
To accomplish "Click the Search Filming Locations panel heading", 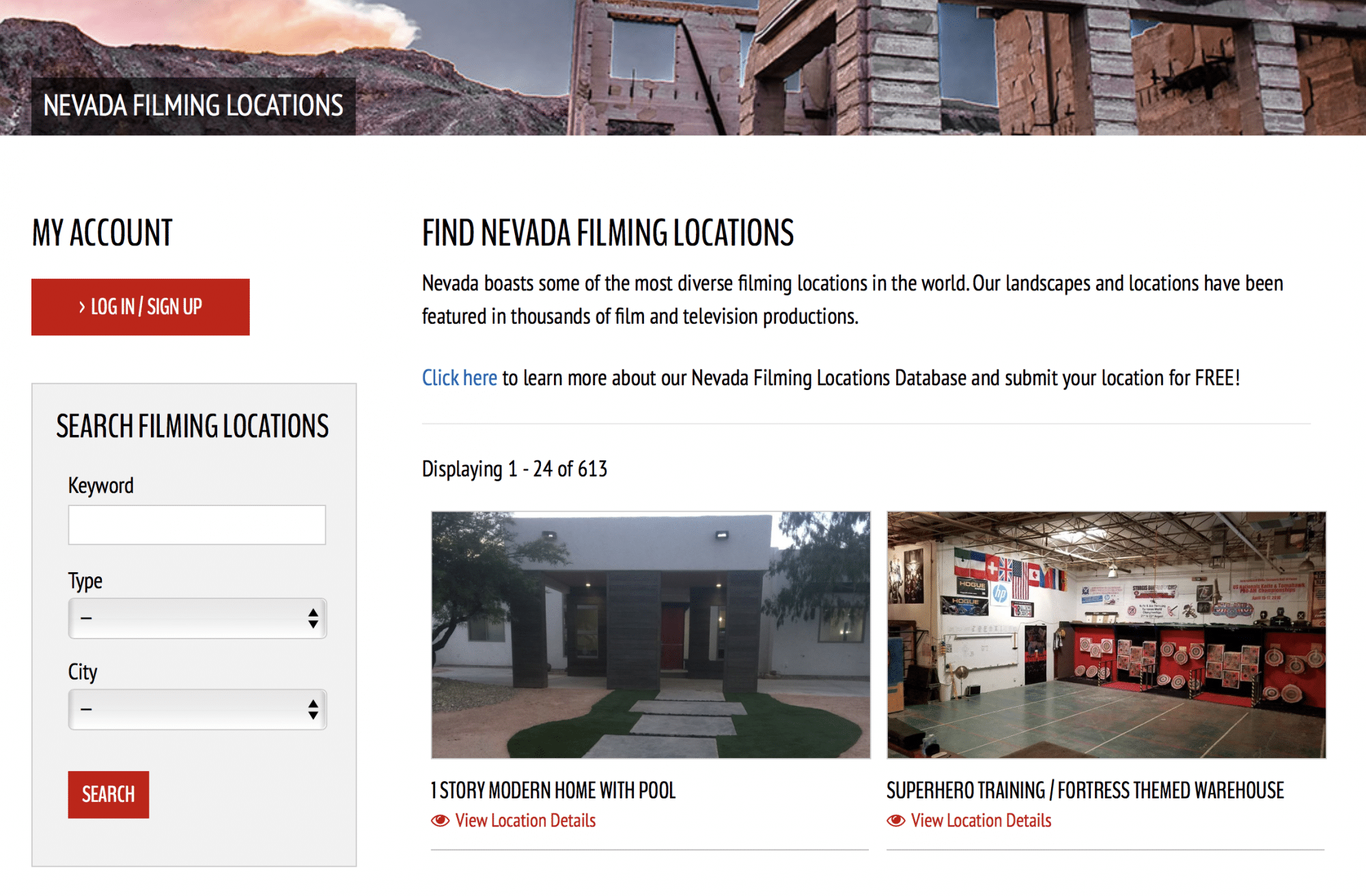I will click(x=193, y=426).
